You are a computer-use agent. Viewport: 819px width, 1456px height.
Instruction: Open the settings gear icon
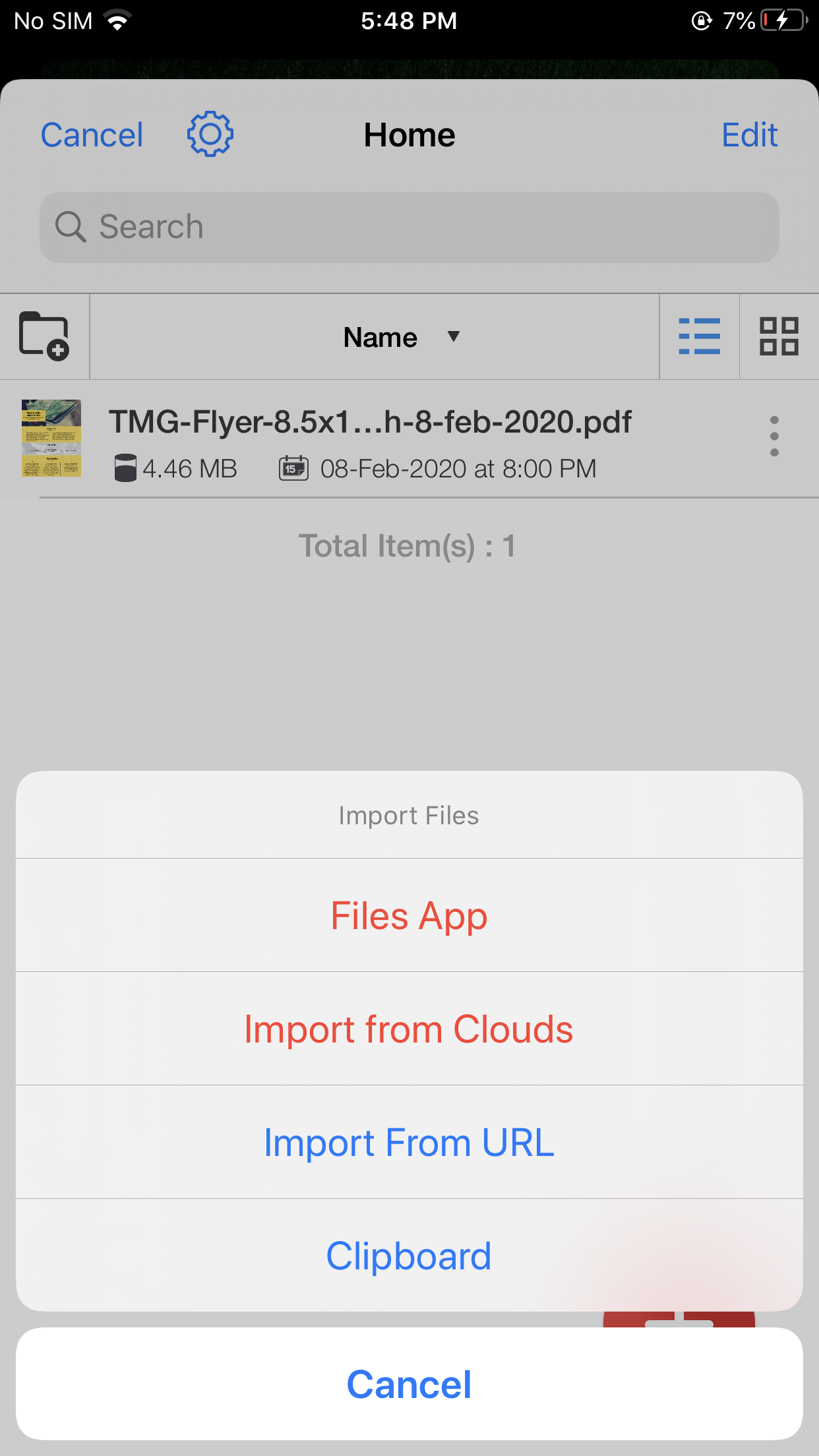click(x=210, y=135)
